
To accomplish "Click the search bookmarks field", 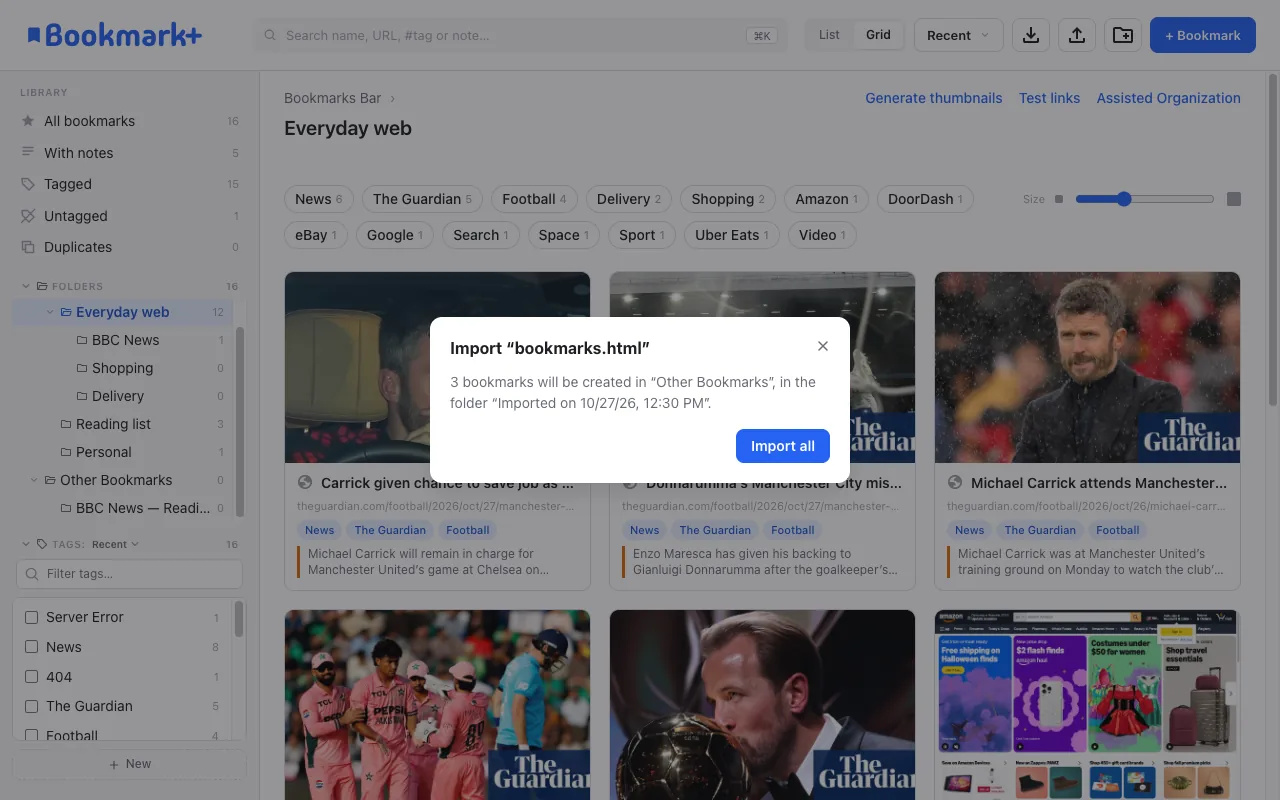I will pyautogui.click(x=520, y=35).
